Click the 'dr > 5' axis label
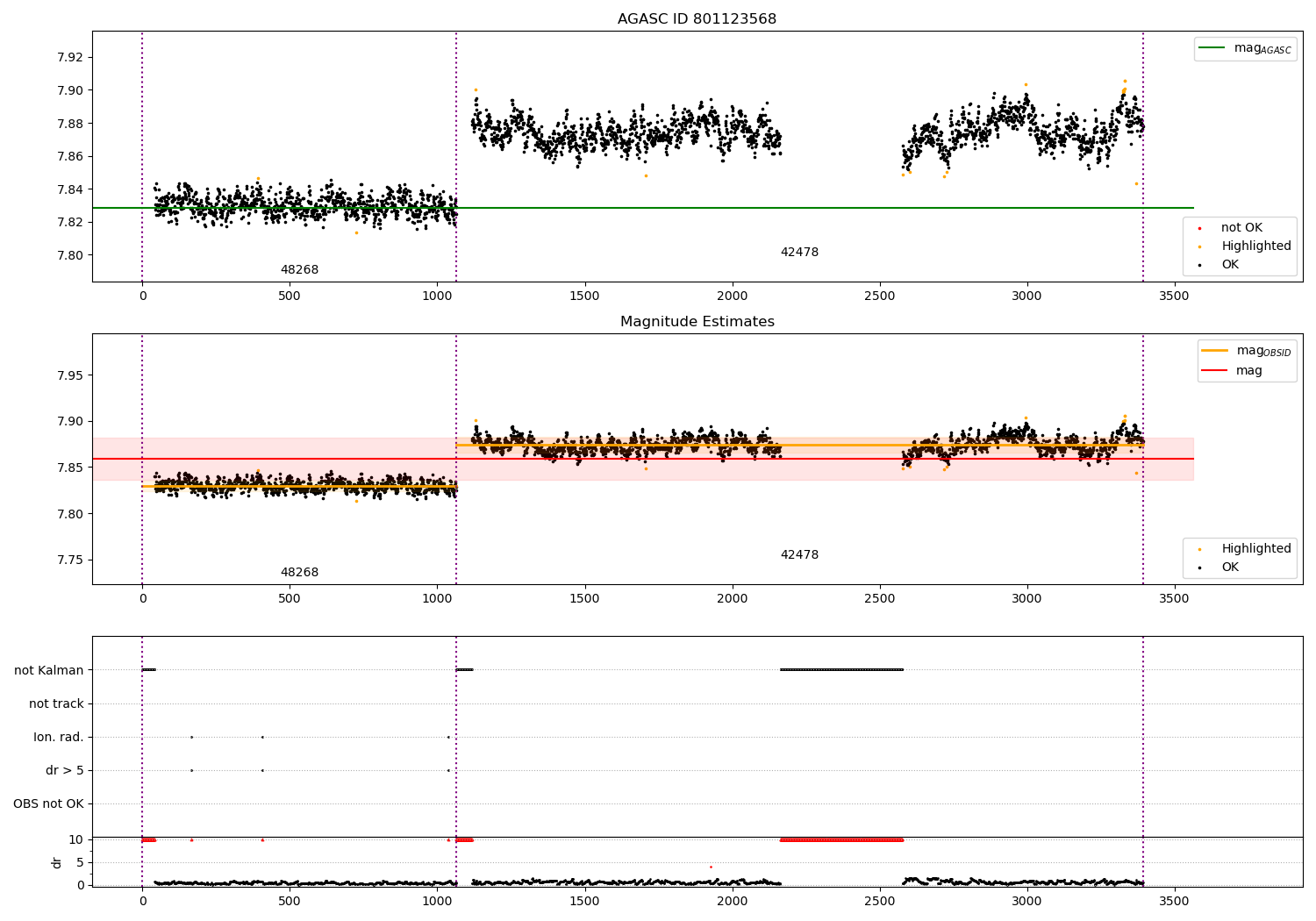This screenshot has height=921, width=1316. [x=65, y=771]
